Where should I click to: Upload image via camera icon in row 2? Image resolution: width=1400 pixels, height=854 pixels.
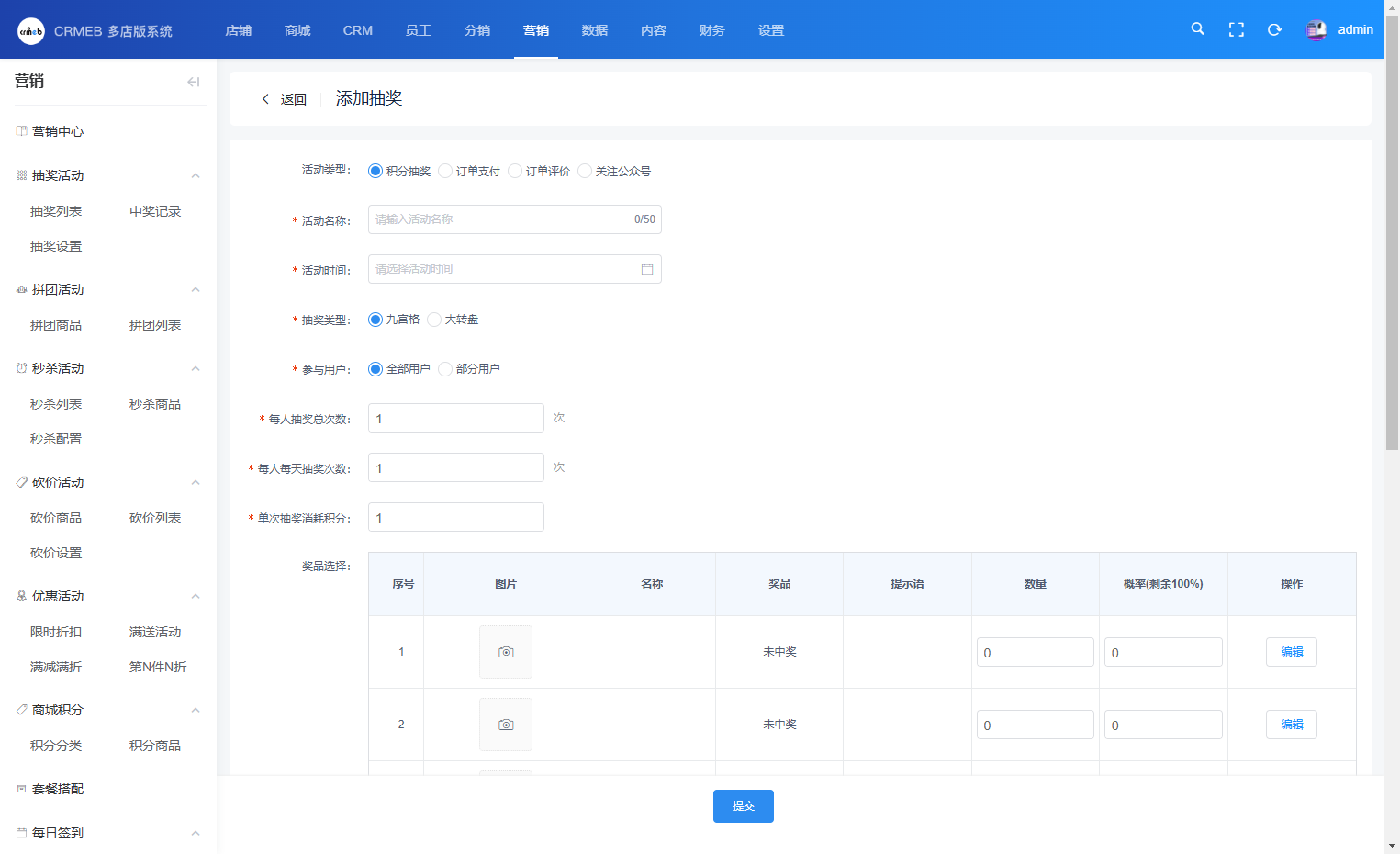[506, 725]
